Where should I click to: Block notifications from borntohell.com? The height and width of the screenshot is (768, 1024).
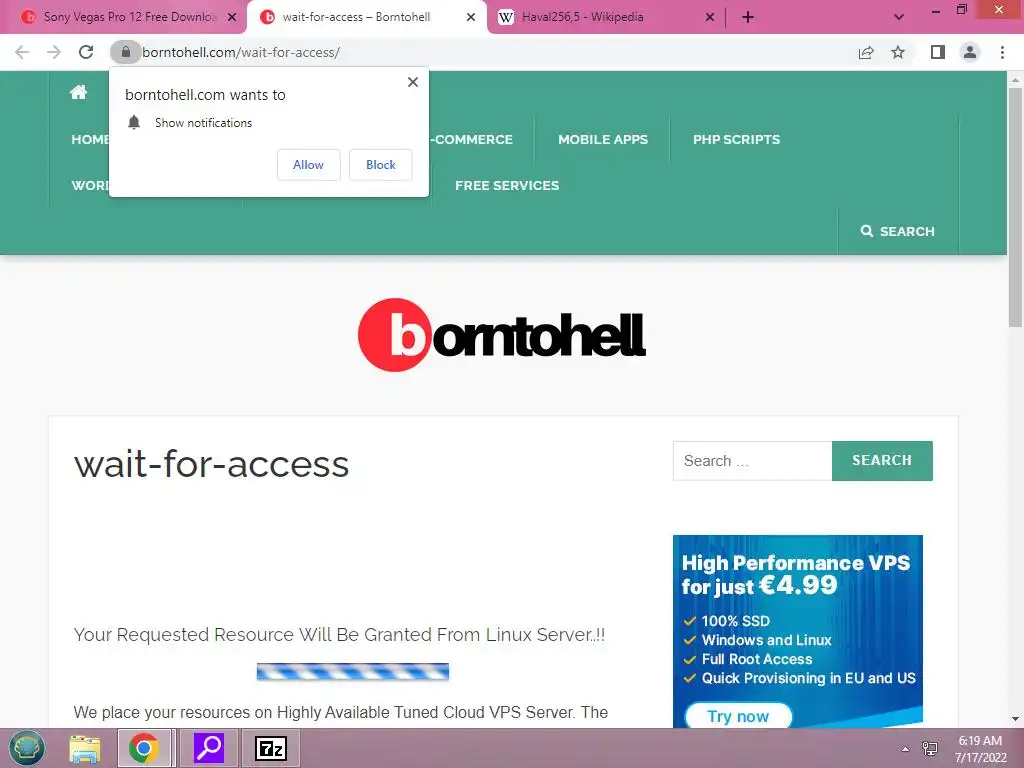(x=381, y=165)
